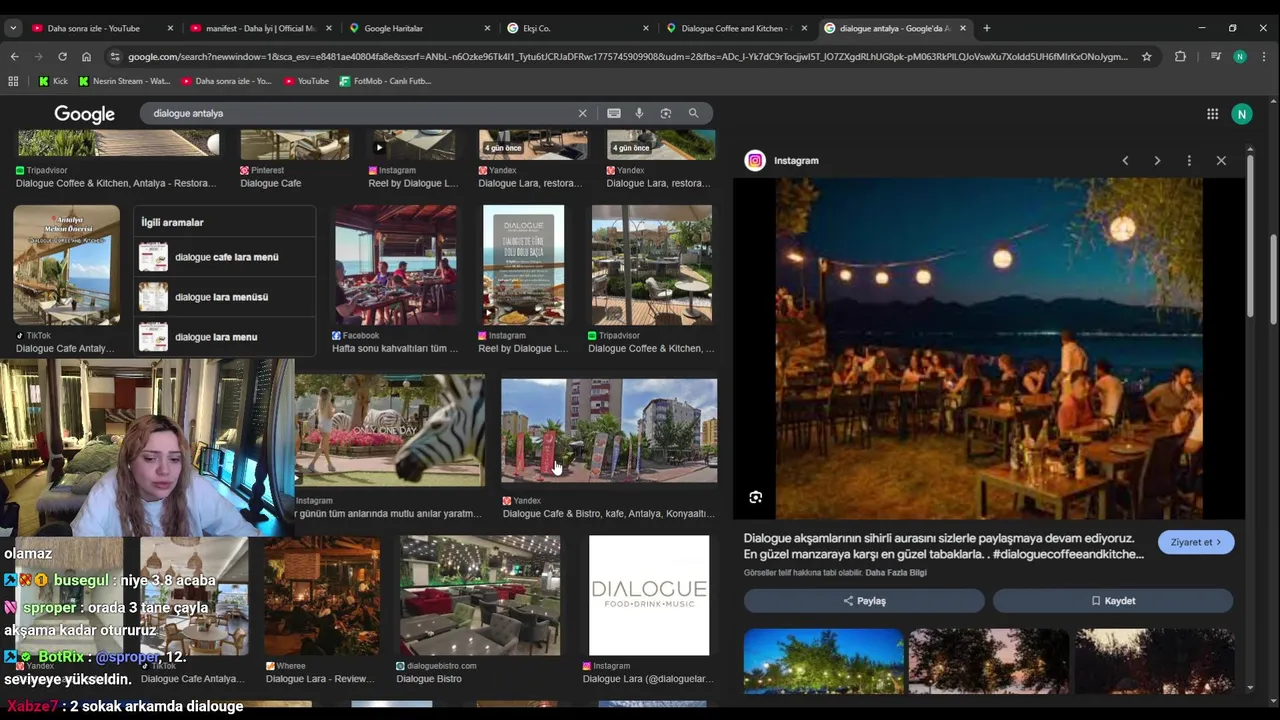Close the image preview panel
1280x720 pixels.
[1221, 160]
